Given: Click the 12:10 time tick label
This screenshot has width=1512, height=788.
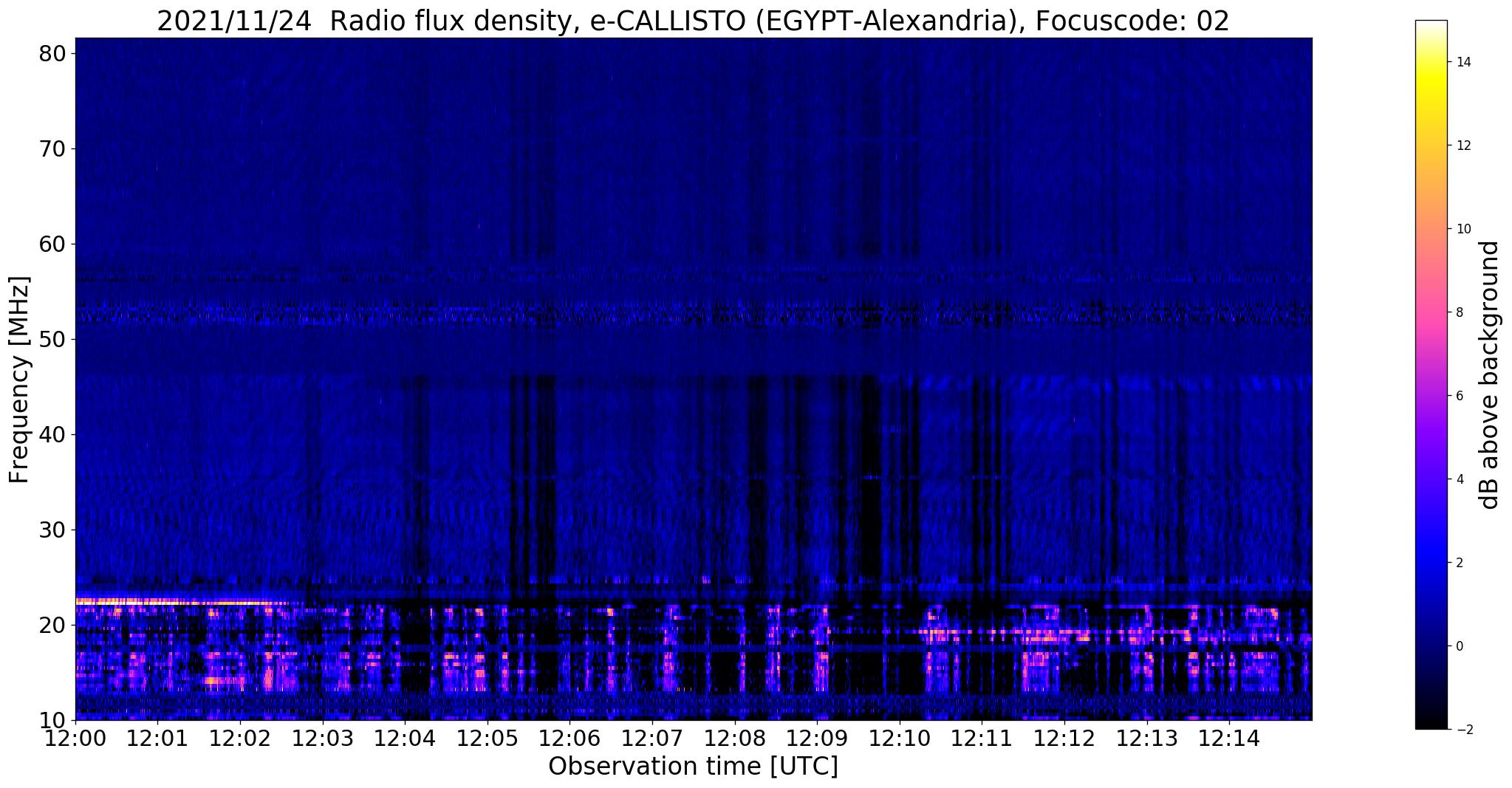Looking at the screenshot, I should pos(900,739).
